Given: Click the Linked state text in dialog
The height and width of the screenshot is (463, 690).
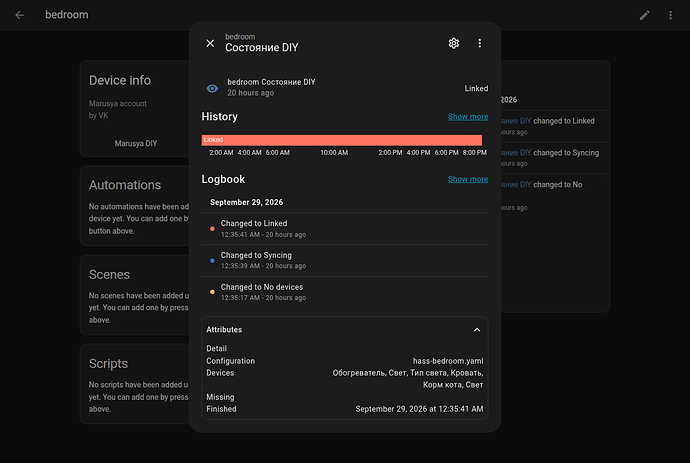Looking at the screenshot, I should [476, 88].
